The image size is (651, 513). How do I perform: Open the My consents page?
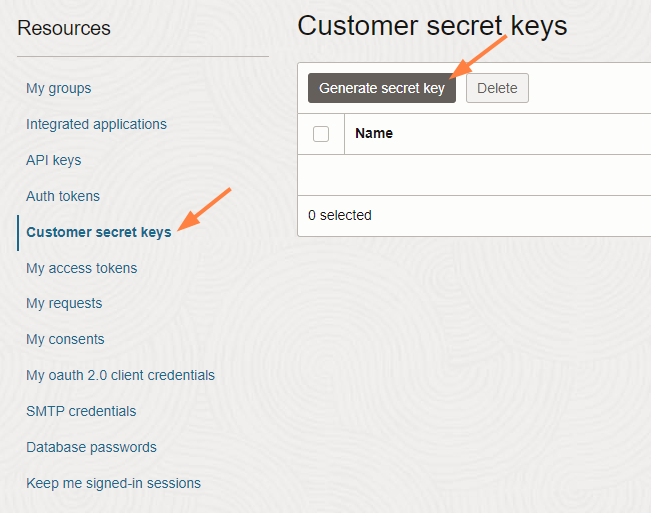point(65,339)
